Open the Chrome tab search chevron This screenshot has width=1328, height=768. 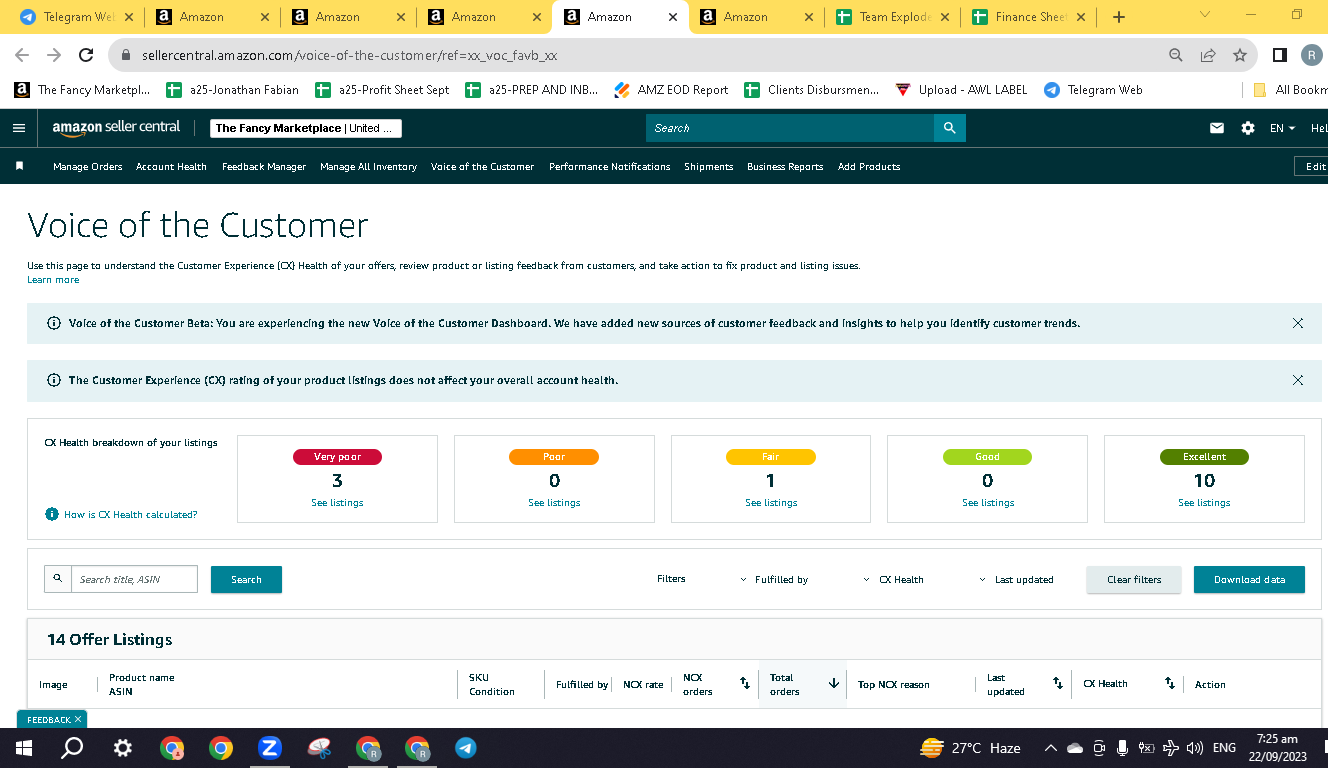point(1204,14)
